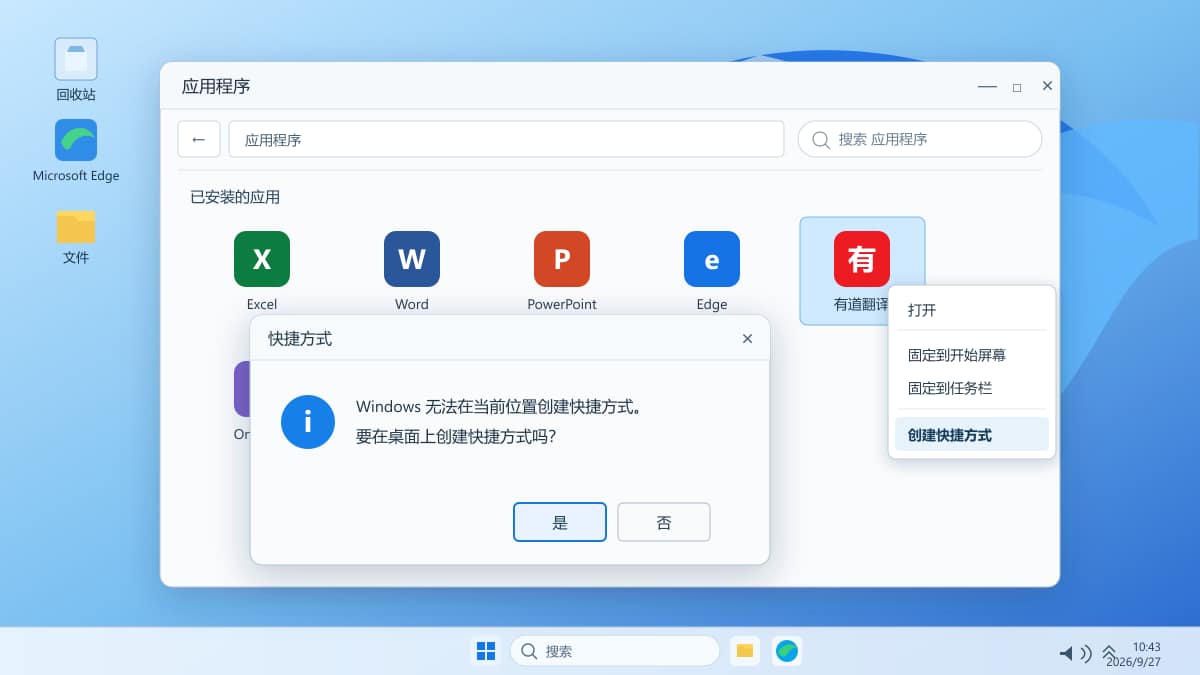Open the 回收站 desktop icon
The width and height of the screenshot is (1200, 675).
click(x=76, y=59)
